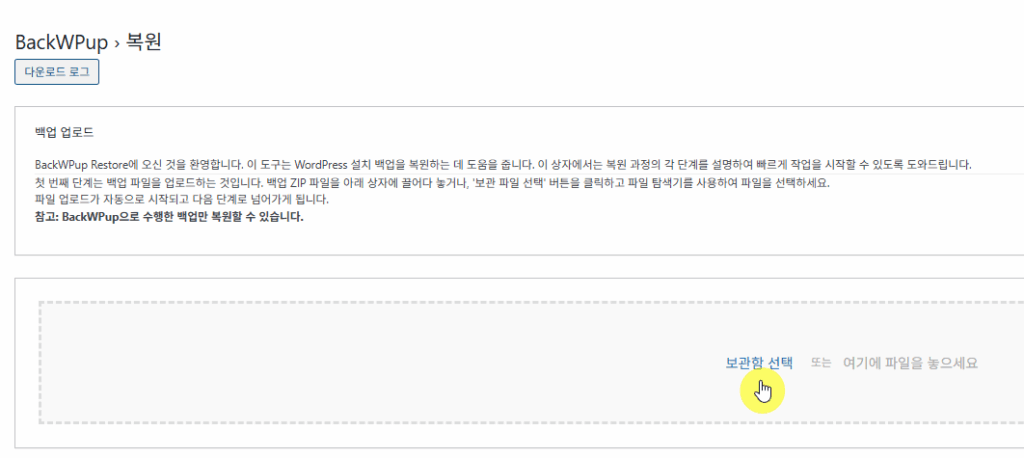Click the word WordPress in the description
The image size is (1024, 458).
click(321, 163)
